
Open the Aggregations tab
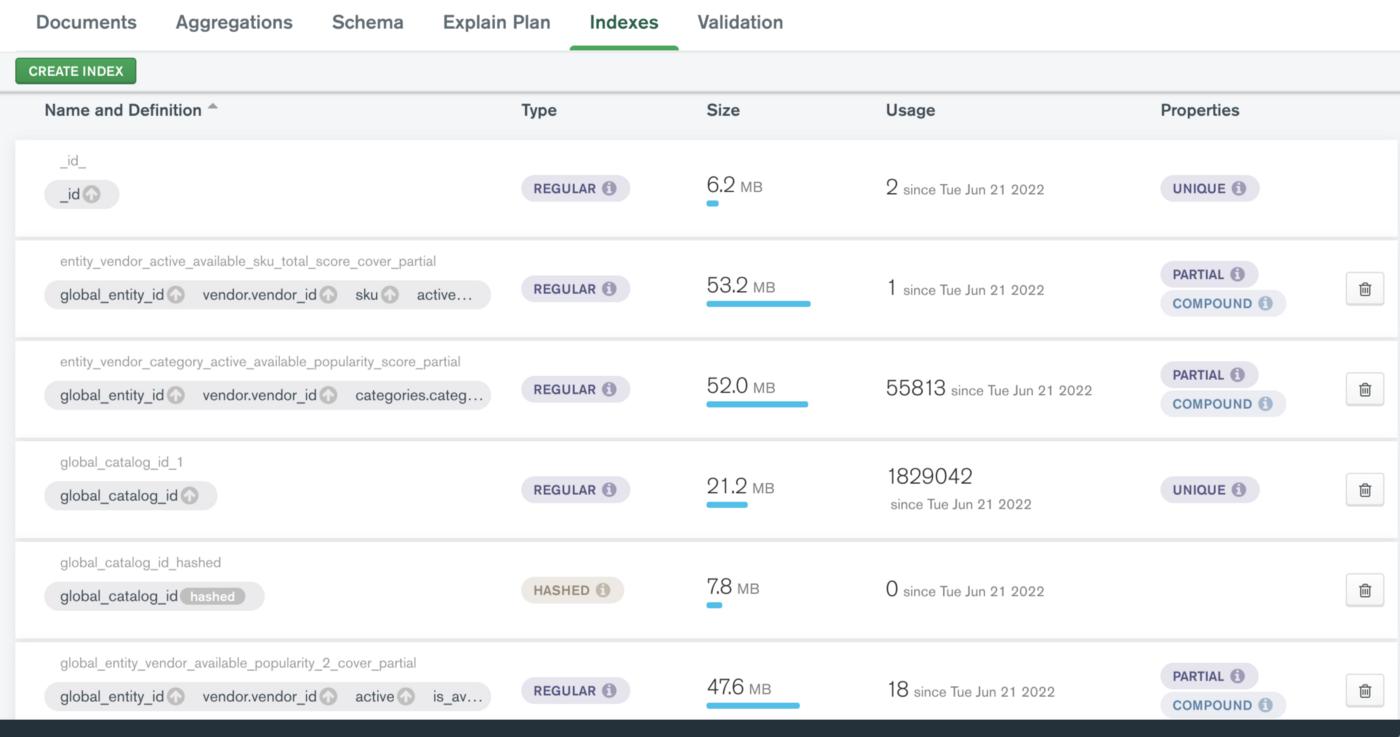(x=234, y=22)
